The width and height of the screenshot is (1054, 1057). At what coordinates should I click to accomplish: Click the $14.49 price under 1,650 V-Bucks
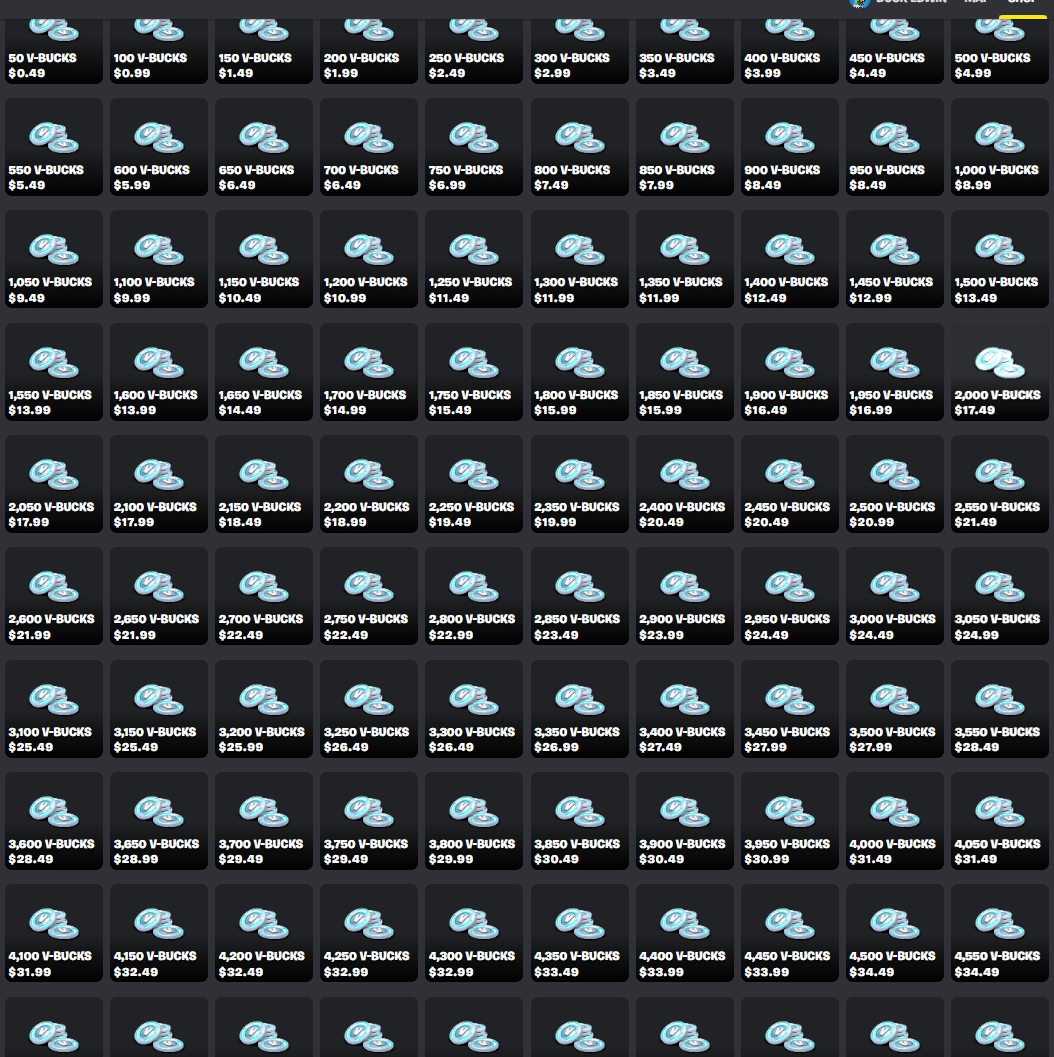(x=239, y=410)
